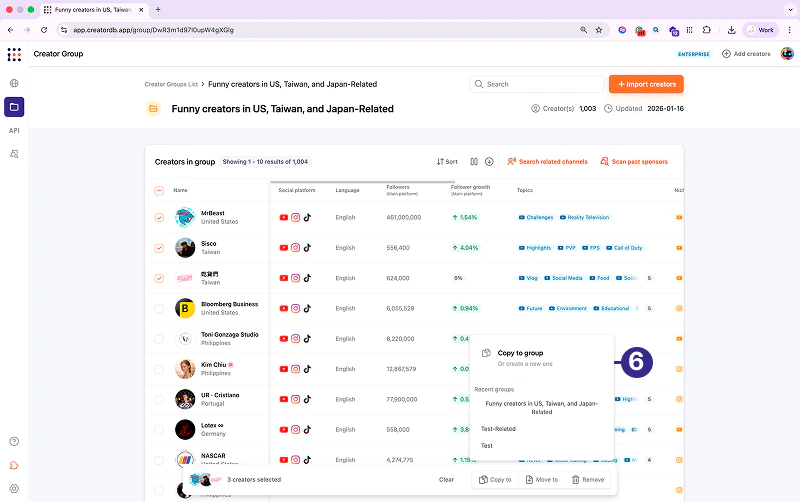Click UR - Cristiano's YouTube icon
This screenshot has width=800, height=502.
(284, 399)
